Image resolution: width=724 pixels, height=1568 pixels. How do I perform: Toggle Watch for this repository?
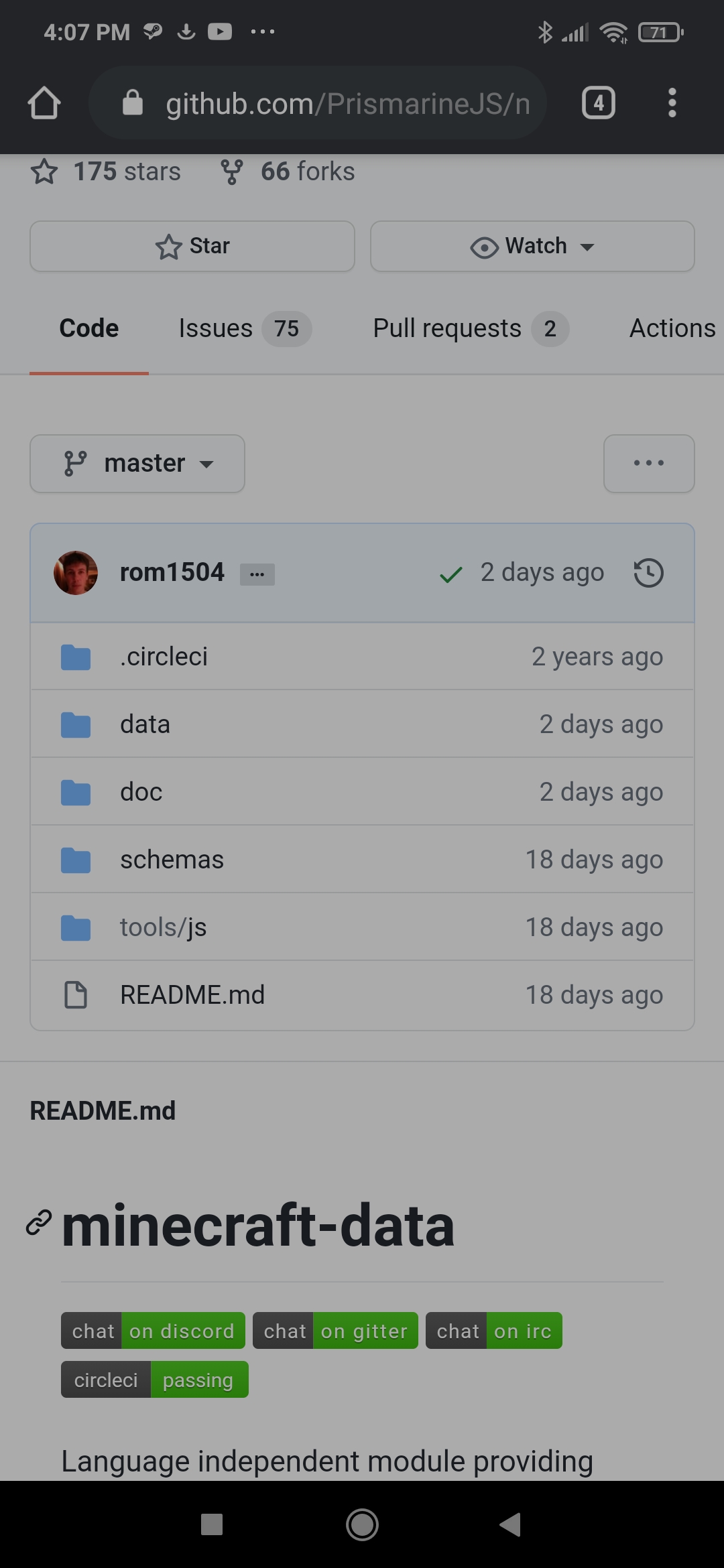[x=532, y=246]
